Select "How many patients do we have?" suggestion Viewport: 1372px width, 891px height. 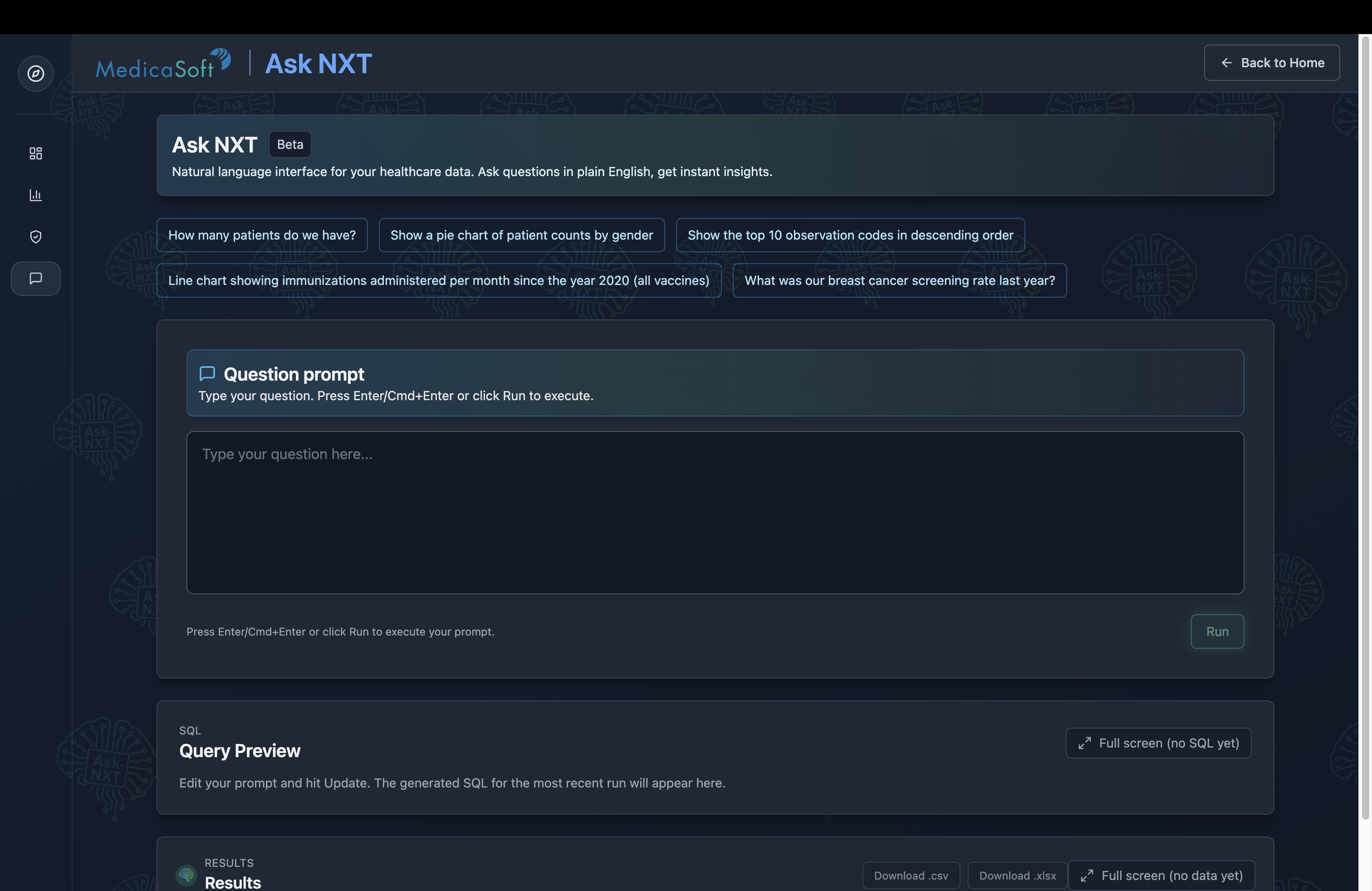(x=262, y=235)
